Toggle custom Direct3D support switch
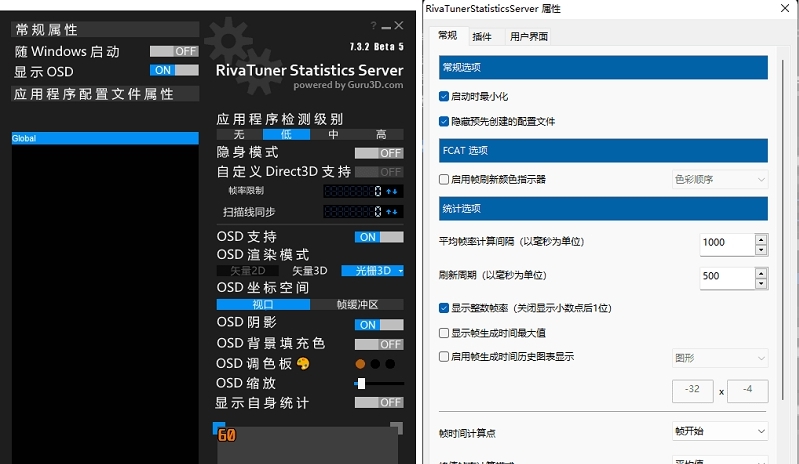This screenshot has width=799, height=464. click(379, 172)
